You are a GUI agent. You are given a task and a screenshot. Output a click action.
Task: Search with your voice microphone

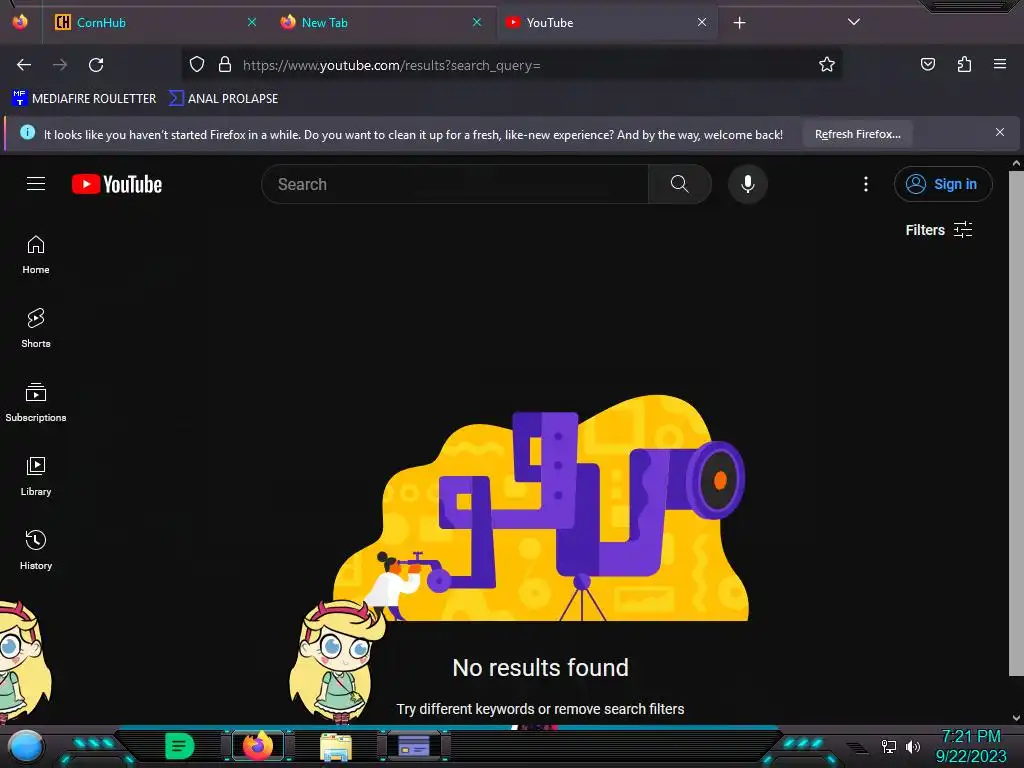pos(748,184)
